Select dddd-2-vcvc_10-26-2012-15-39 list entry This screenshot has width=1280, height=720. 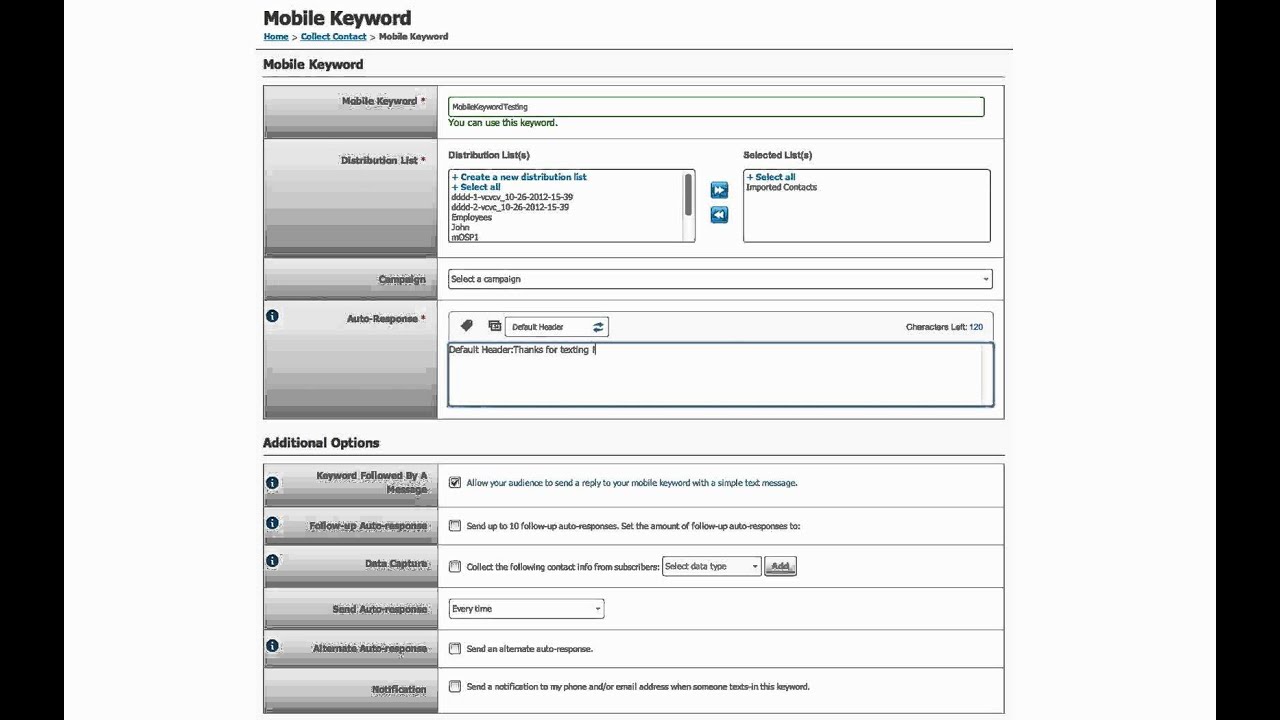click(x=510, y=207)
